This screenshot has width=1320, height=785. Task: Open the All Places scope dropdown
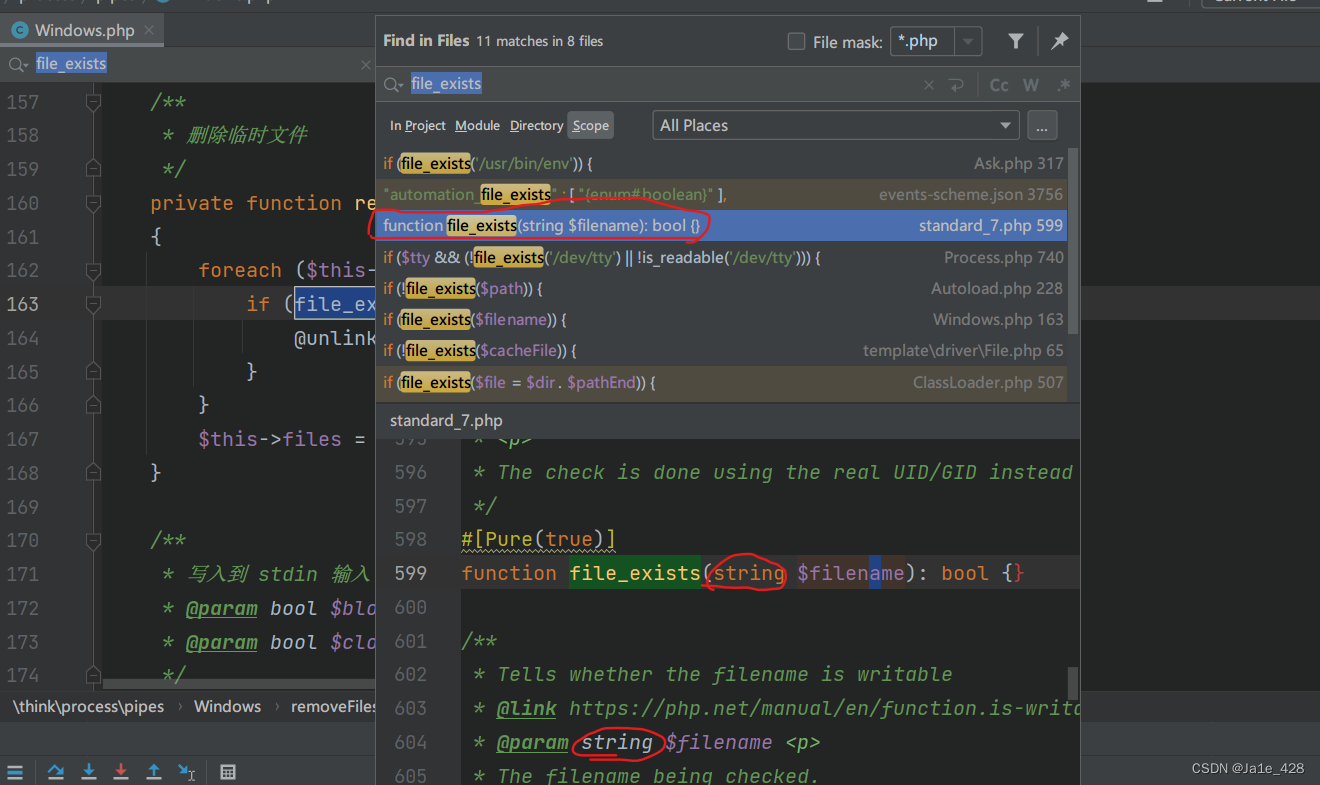tap(835, 125)
